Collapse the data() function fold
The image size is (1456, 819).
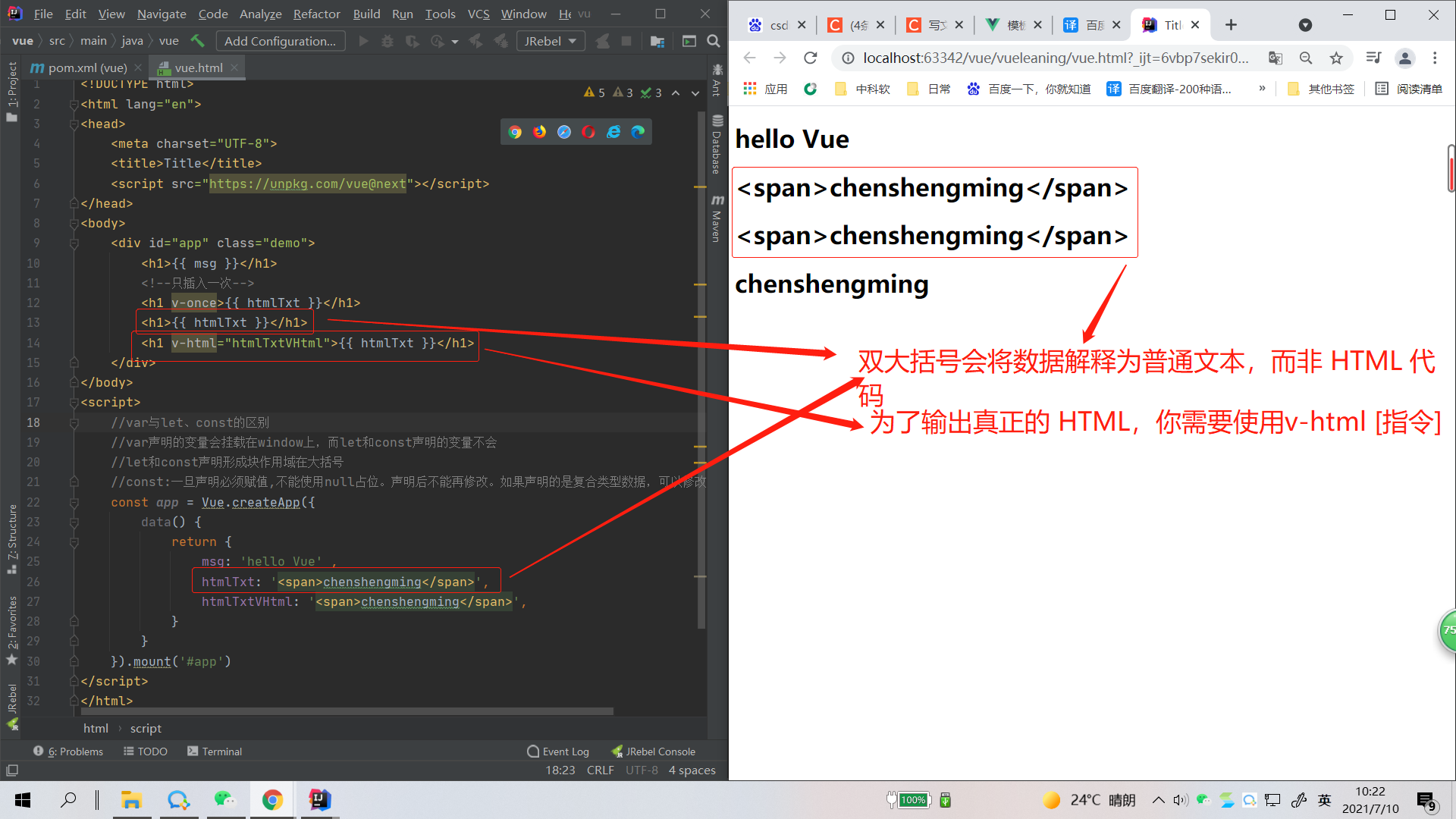click(74, 522)
